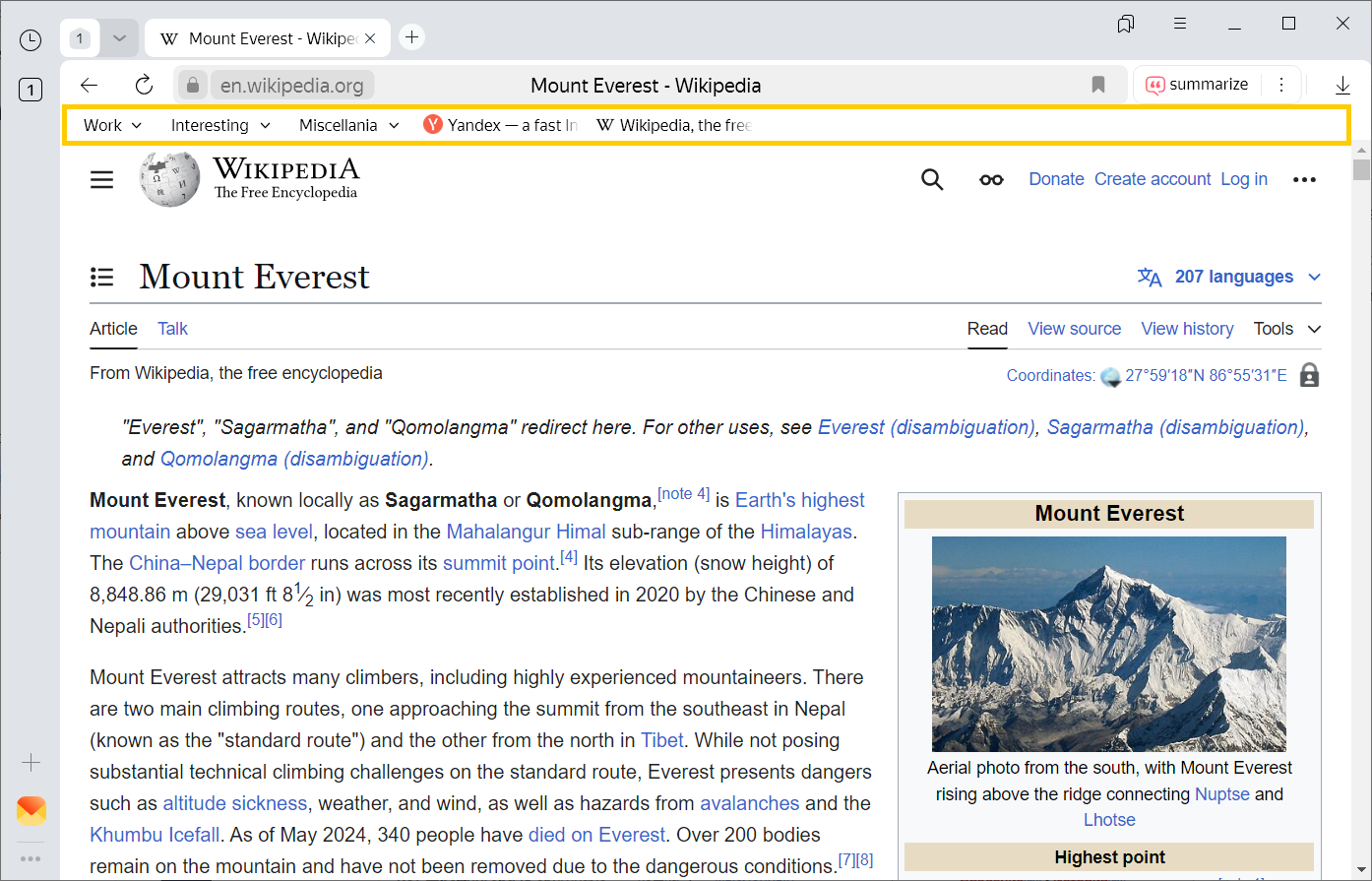Toggle the Wikipedia hamburger main menu
Screen dimensions: 1372x881
(x=102, y=179)
